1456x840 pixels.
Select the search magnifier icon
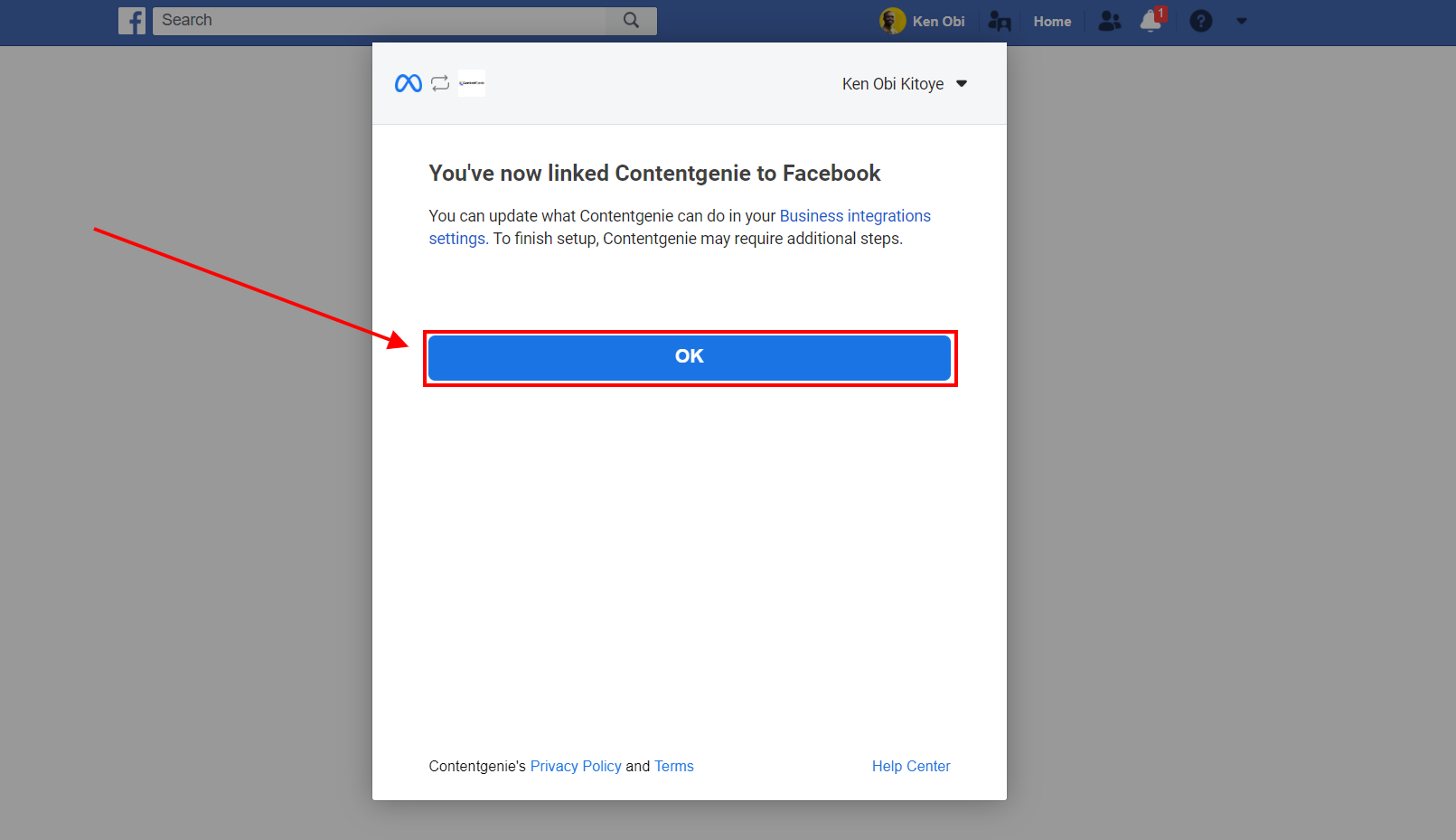(x=631, y=20)
